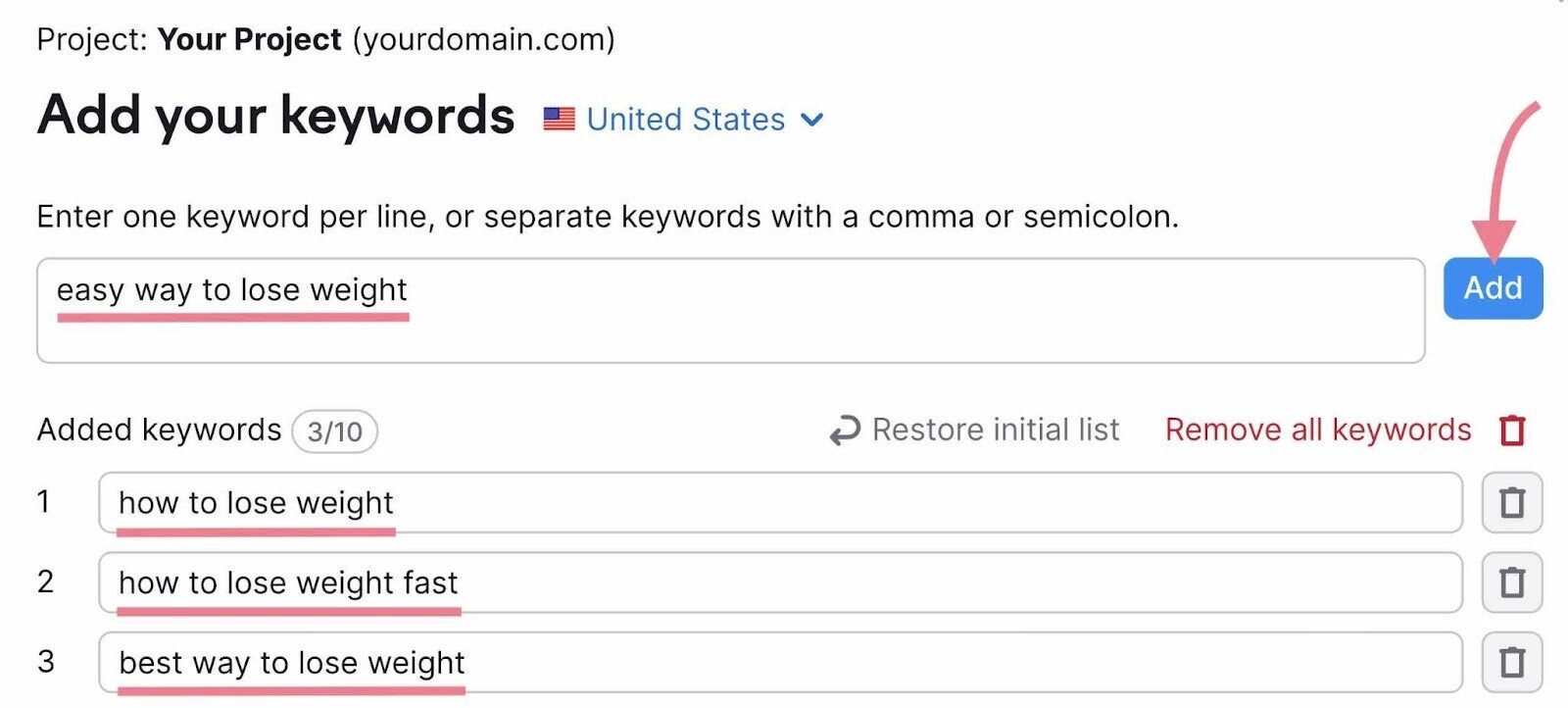
Task: Edit the 'how to lose weight' keyword field
Action: [x=779, y=503]
